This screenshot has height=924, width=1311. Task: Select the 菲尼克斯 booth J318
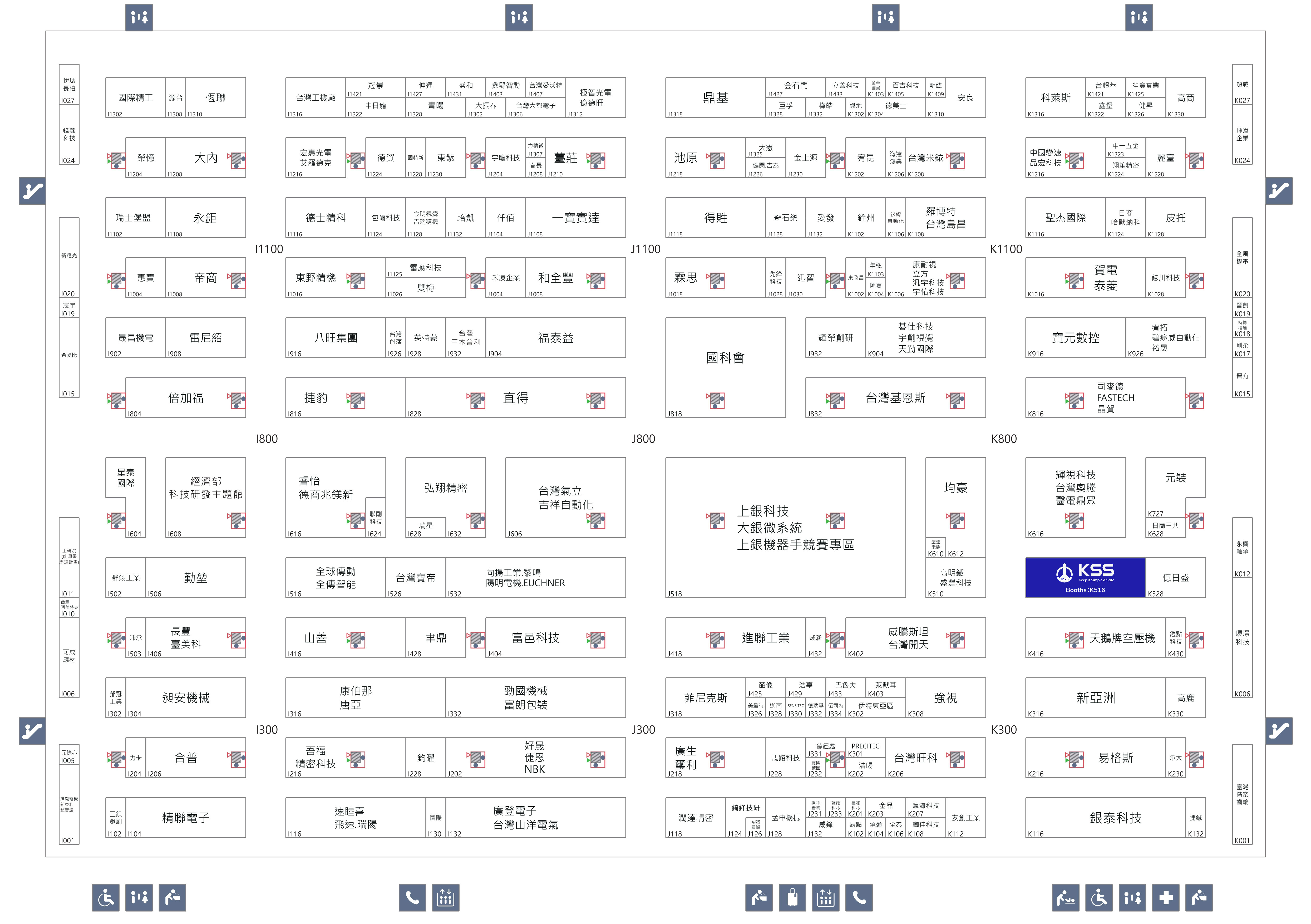coord(706,698)
